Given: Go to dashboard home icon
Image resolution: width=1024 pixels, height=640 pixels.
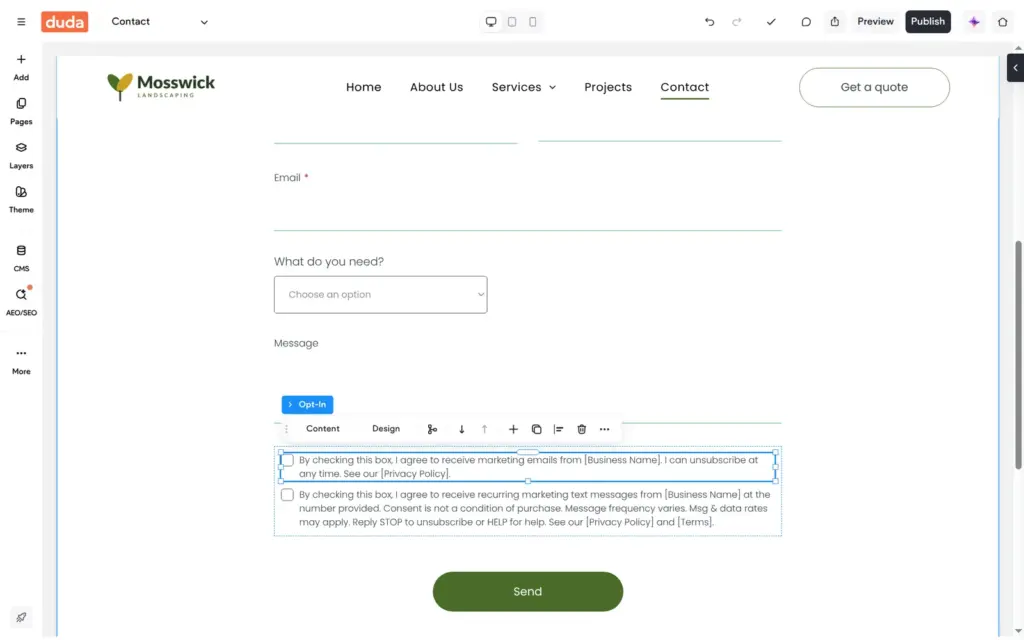Looking at the screenshot, I should click(1002, 22).
